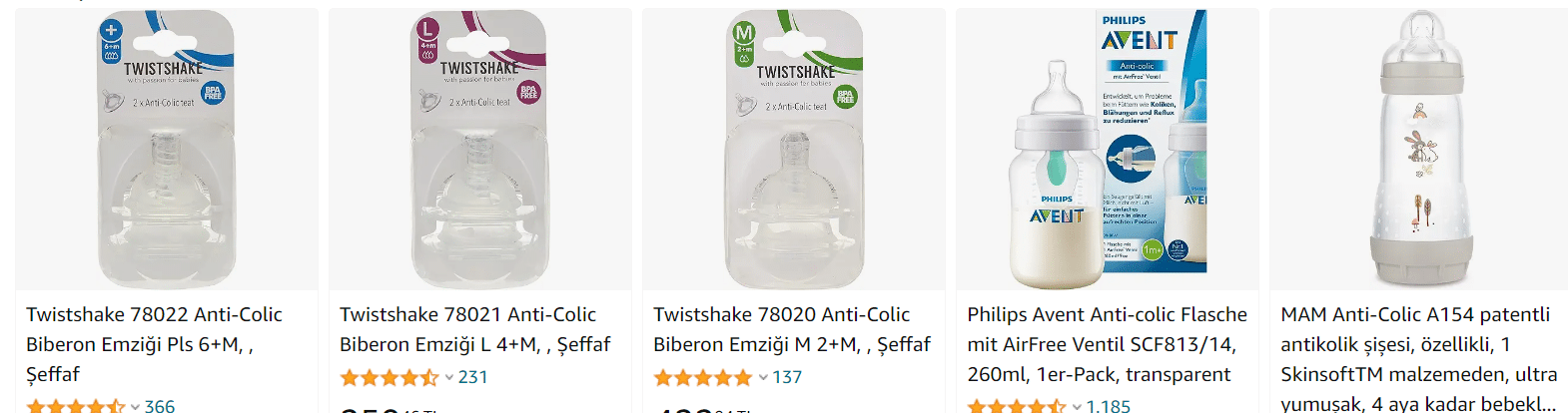
Task: Expand rating breakdown arrow for Twistshake 78020
Action: tap(763, 378)
